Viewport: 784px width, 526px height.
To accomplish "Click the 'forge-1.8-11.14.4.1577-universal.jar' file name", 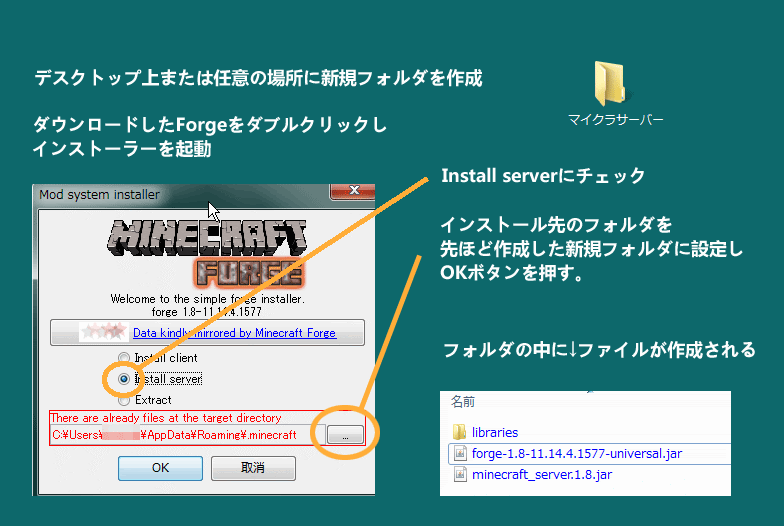I will (577, 454).
